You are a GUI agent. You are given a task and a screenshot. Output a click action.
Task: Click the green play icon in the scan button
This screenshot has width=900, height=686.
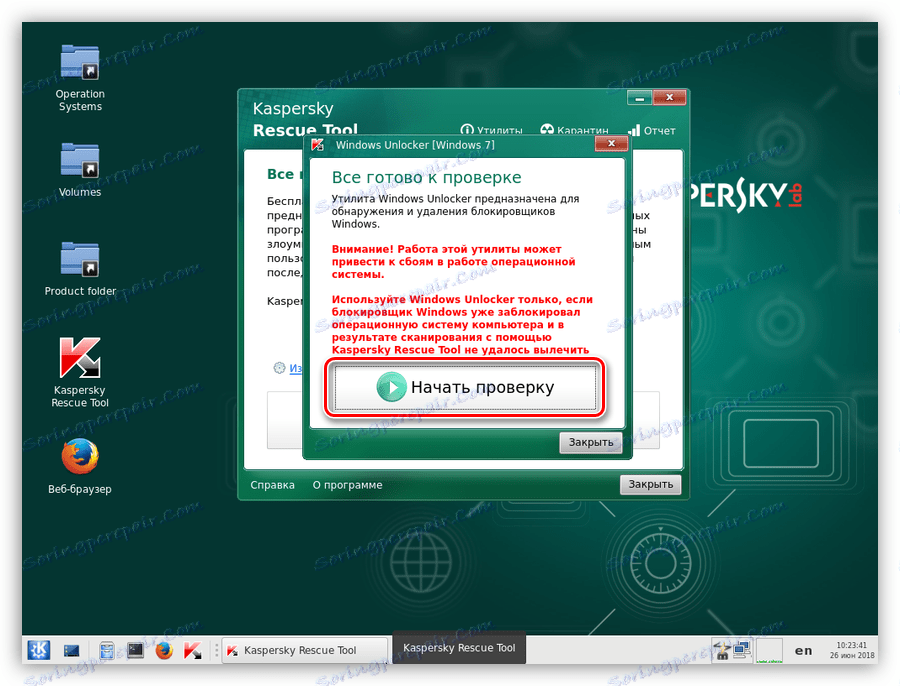pyautogui.click(x=392, y=387)
